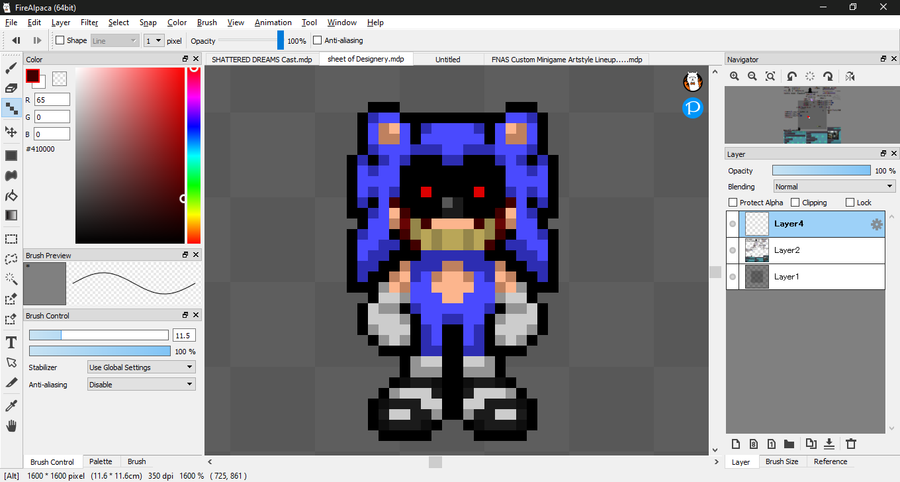This screenshot has width=900, height=482.
Task: Select the Move tool
Action: tap(11, 131)
